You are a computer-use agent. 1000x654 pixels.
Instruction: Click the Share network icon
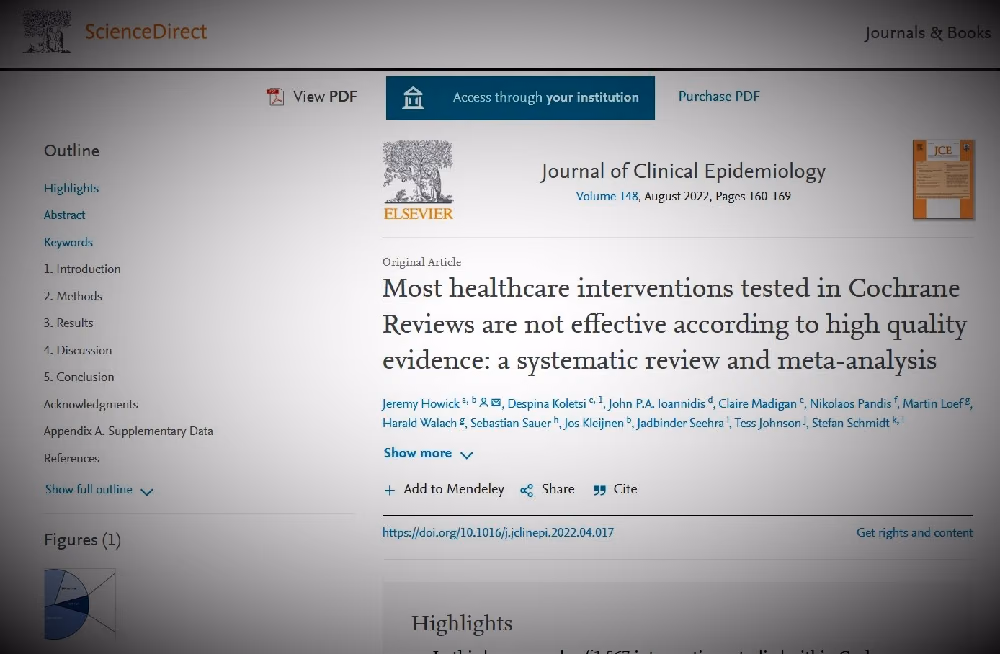[526, 490]
